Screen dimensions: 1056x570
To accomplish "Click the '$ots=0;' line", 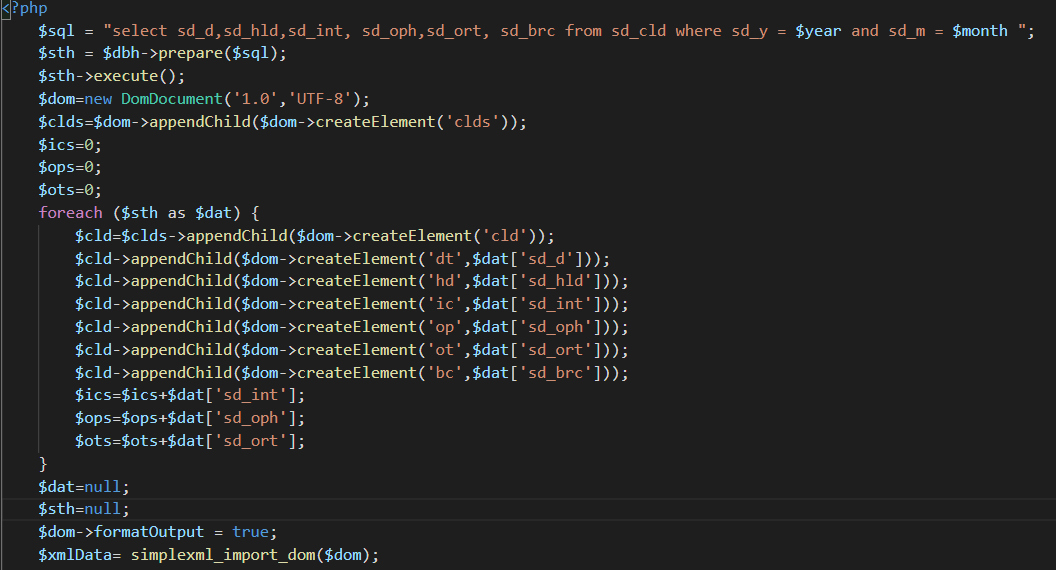I will pos(70,190).
